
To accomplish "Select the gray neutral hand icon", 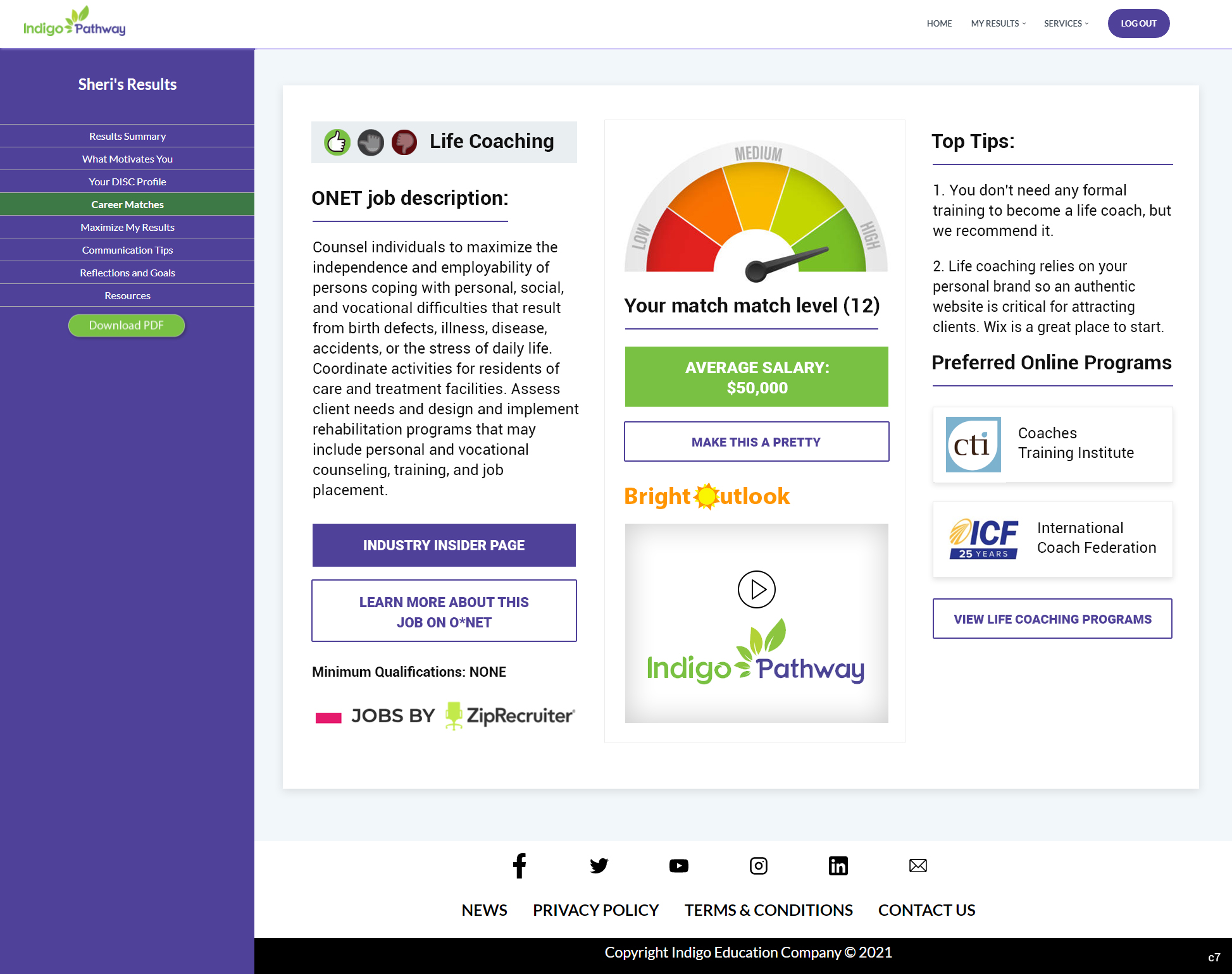I will tap(371, 142).
